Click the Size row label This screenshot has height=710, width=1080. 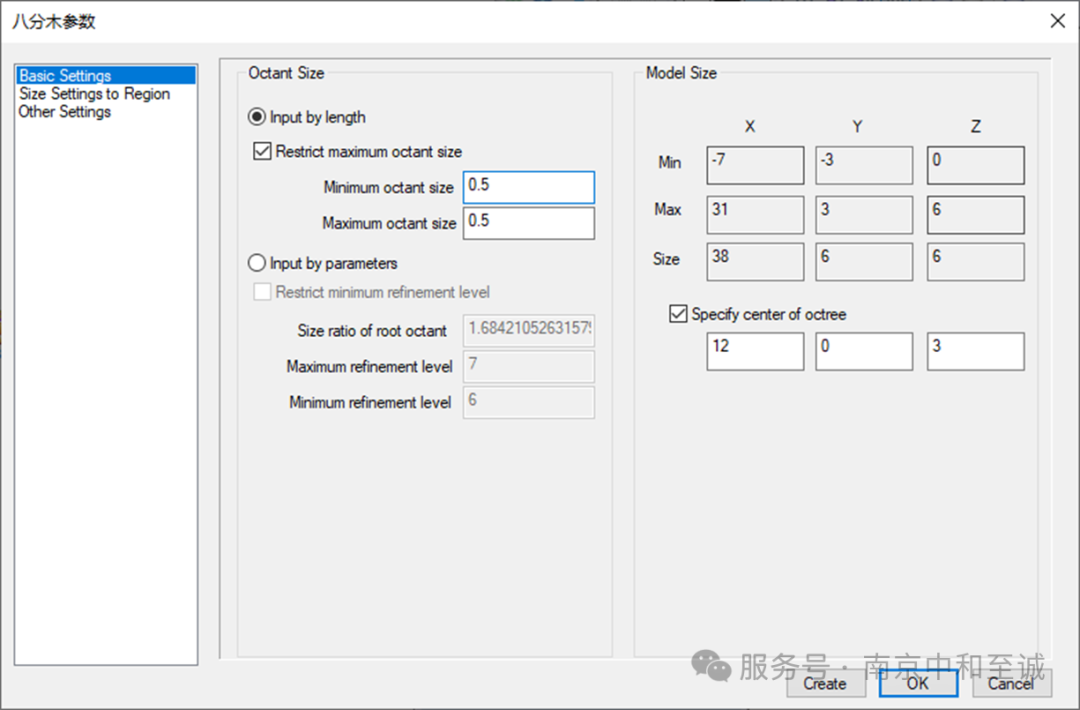point(666,259)
